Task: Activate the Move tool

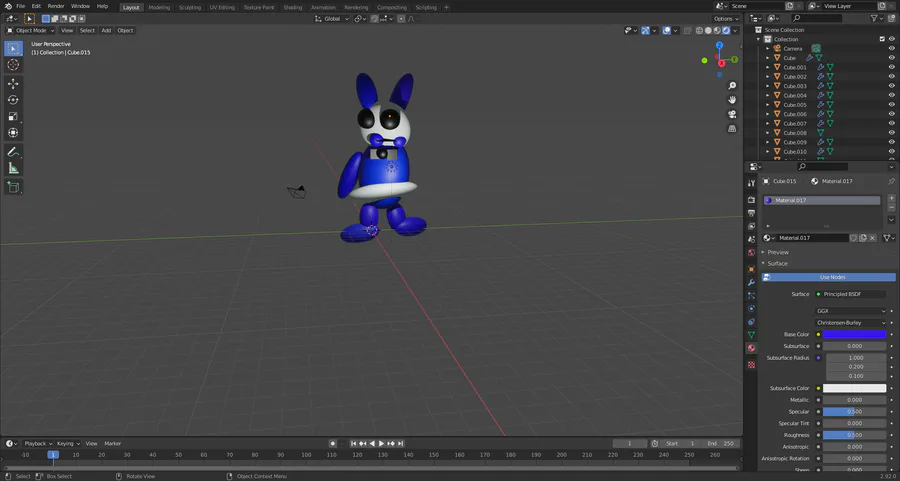Action: (x=13, y=84)
